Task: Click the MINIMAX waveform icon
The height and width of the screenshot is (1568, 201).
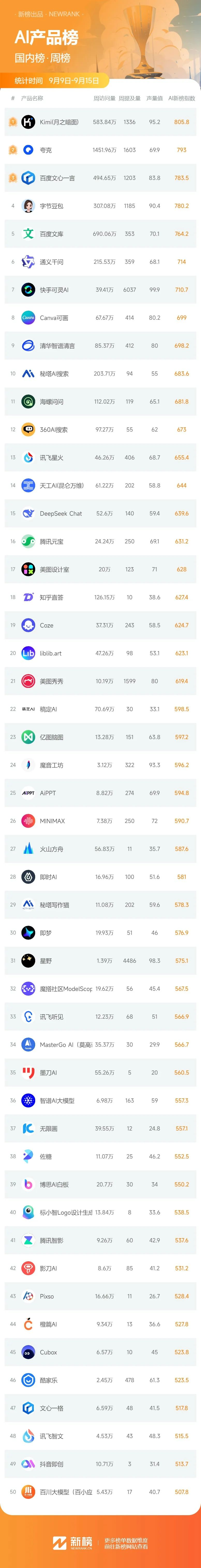Action: click(x=28, y=821)
